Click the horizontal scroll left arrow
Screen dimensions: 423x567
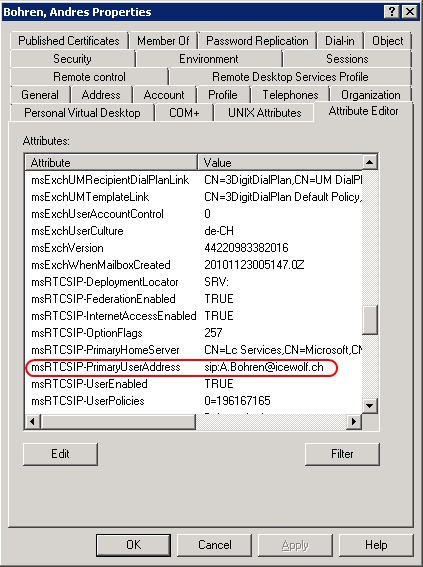(33, 421)
